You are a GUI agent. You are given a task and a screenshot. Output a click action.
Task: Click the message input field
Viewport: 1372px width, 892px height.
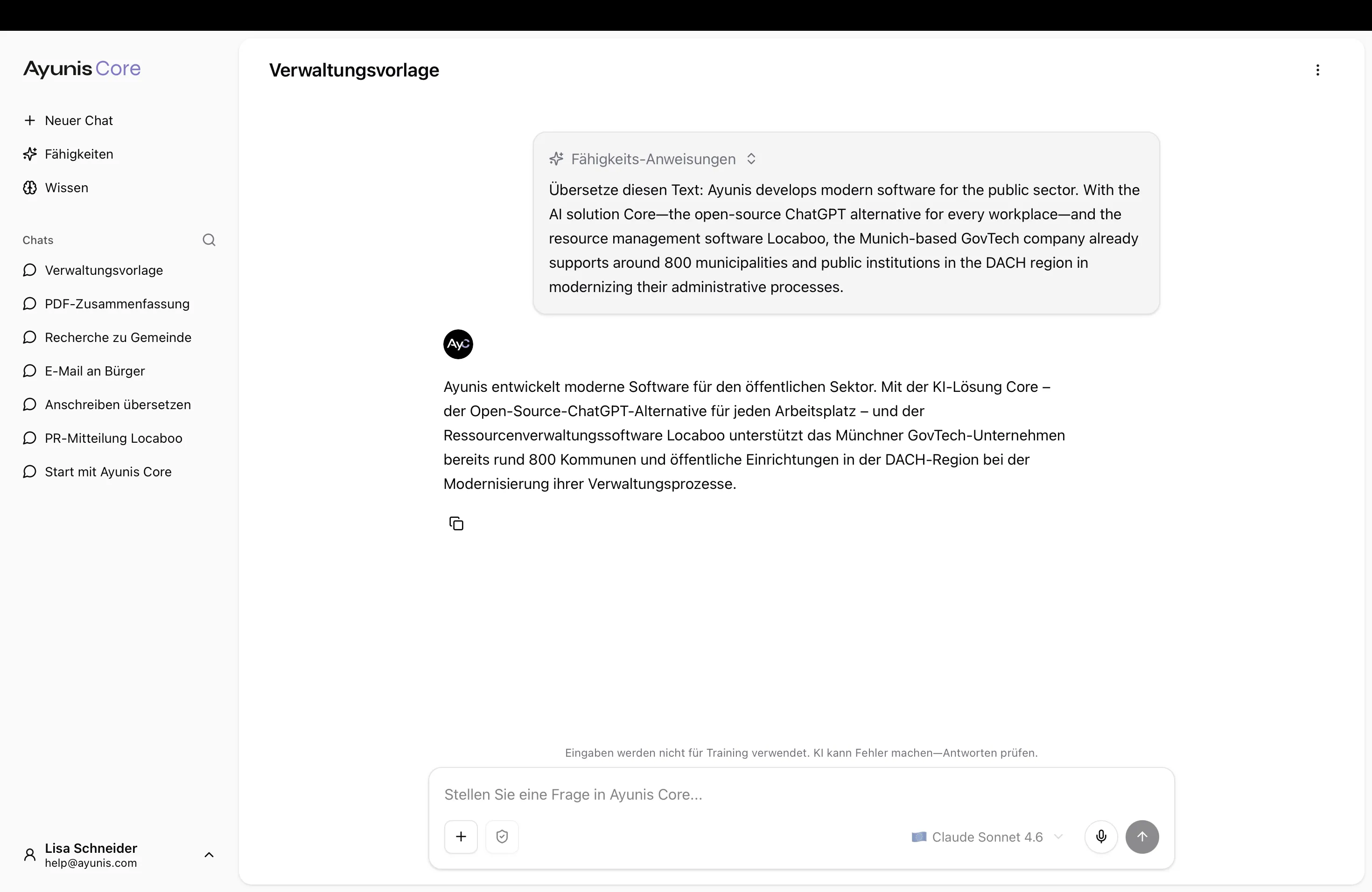click(800, 794)
